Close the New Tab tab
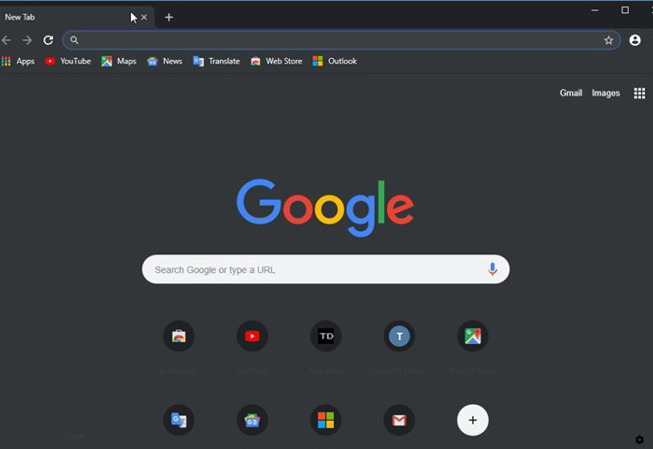This screenshot has height=449, width=653. coord(144,17)
